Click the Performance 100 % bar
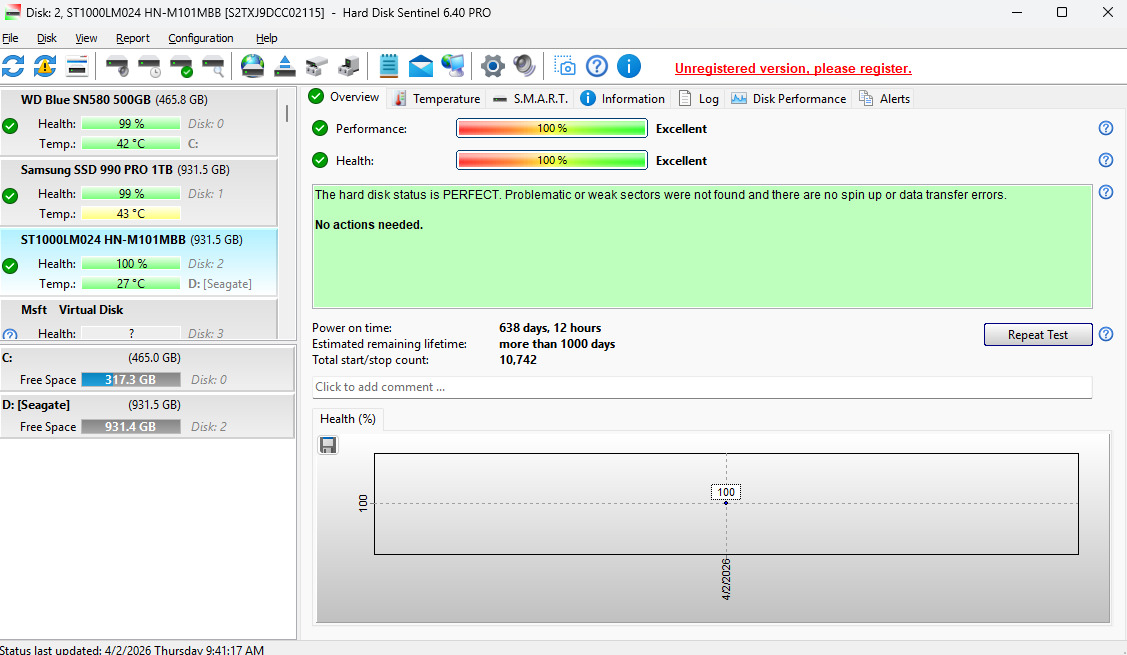 point(552,128)
